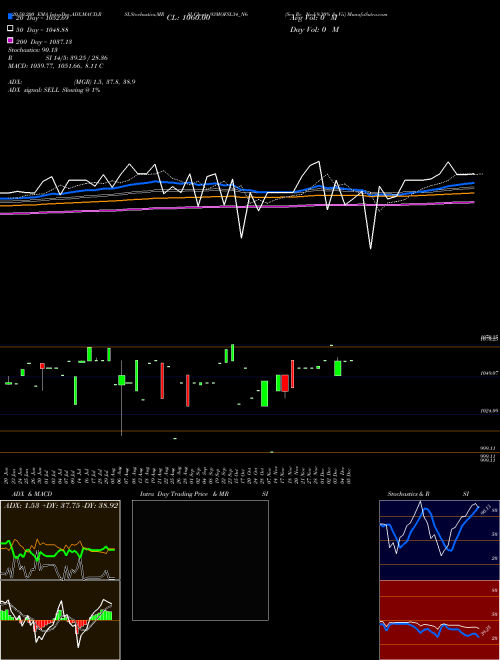Viewport: 500px width, 660px height.
Task: Select the 50 Day moving average label
Action: [x=42, y=30]
